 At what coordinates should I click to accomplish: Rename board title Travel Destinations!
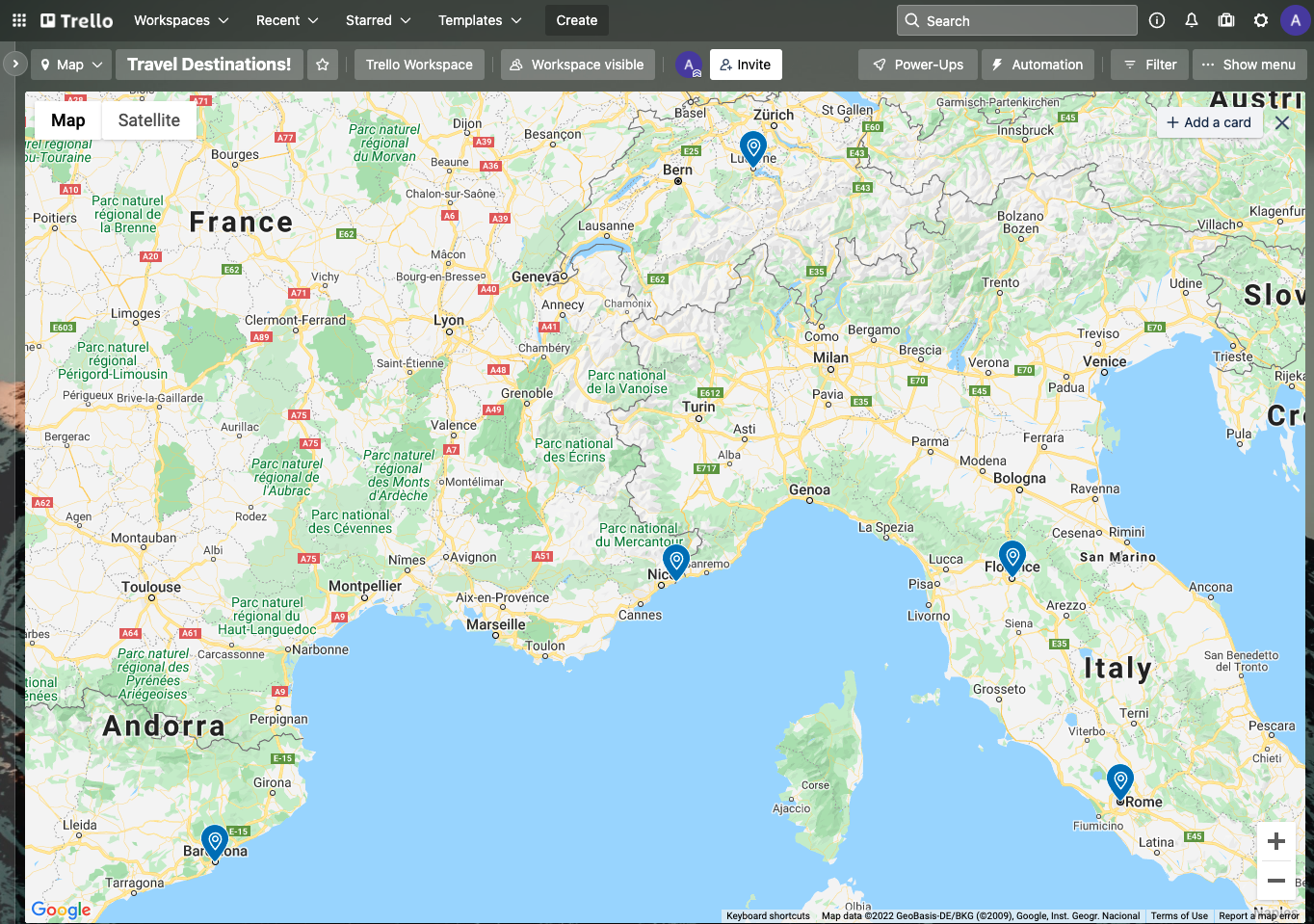[209, 65]
